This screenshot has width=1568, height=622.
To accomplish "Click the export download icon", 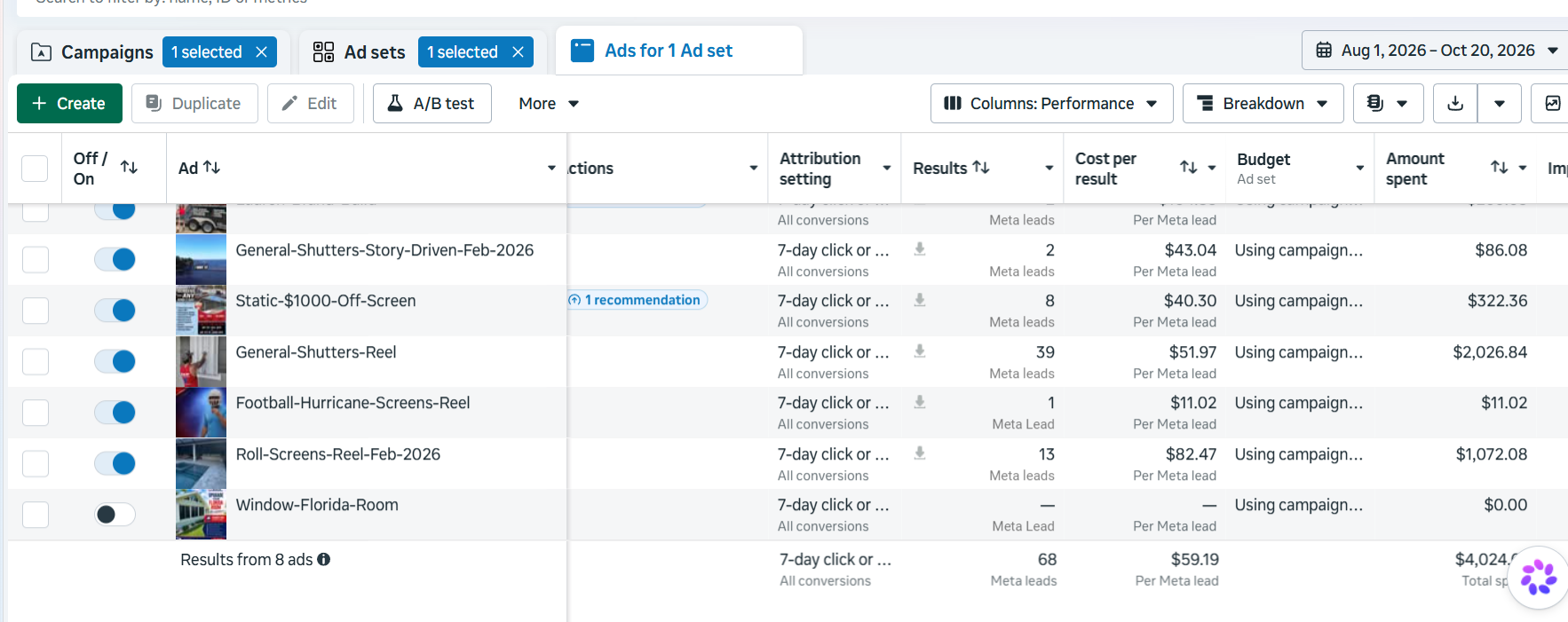I will click(1455, 104).
